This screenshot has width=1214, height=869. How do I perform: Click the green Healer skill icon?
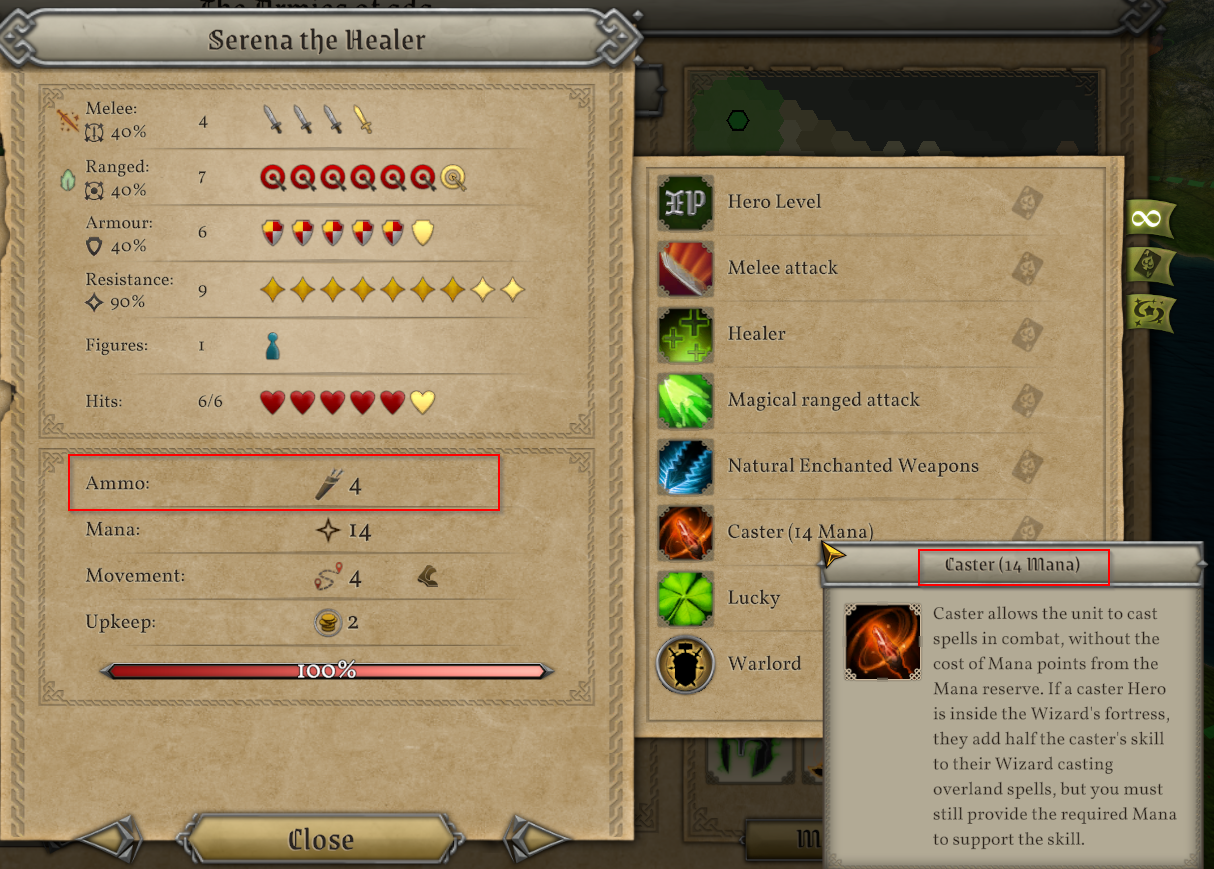point(685,334)
